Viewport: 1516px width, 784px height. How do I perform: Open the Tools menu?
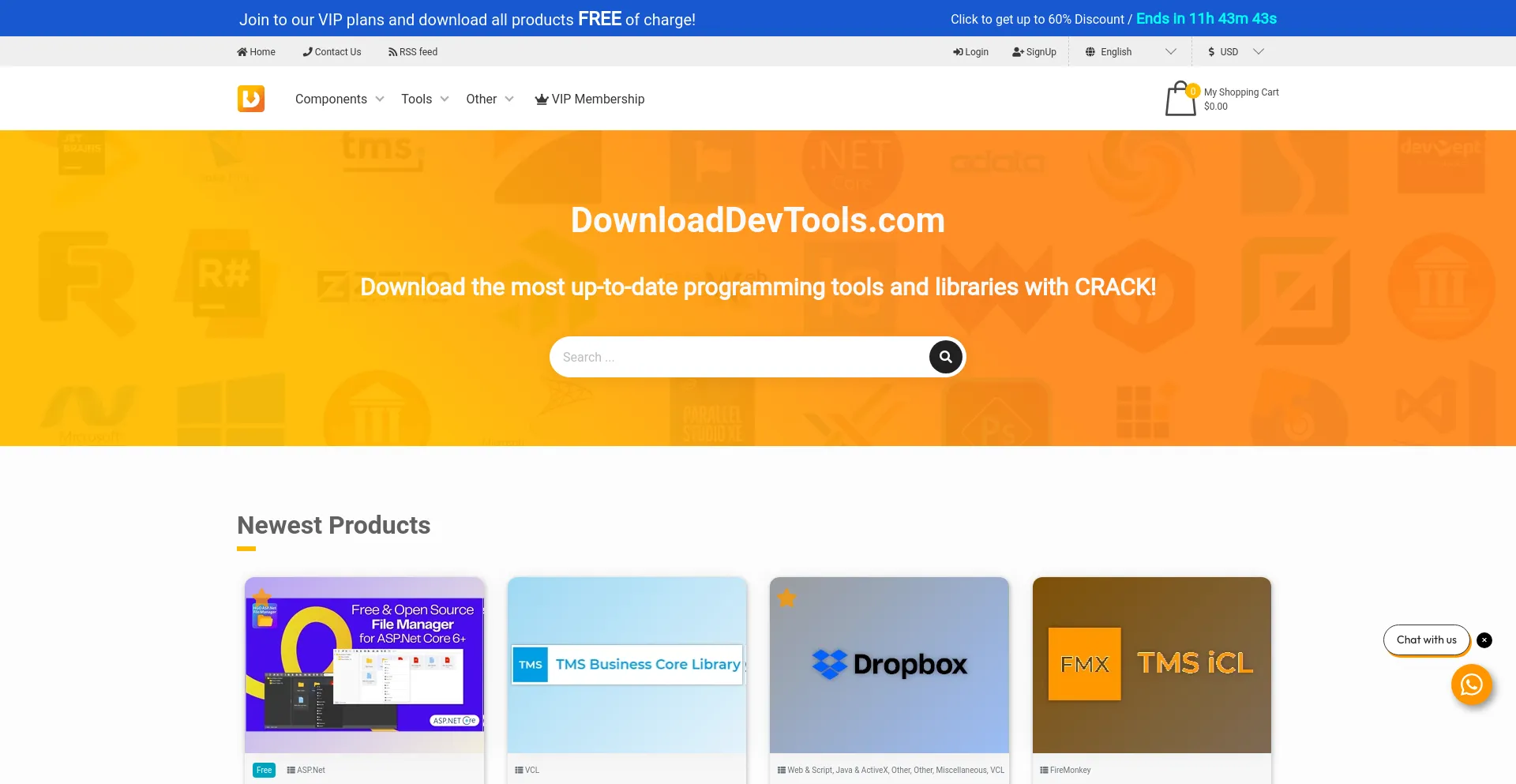coord(416,99)
